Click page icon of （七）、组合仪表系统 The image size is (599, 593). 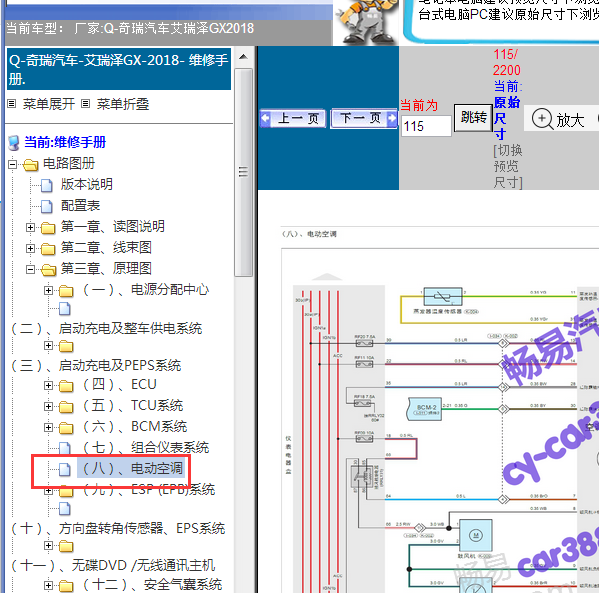pos(65,448)
